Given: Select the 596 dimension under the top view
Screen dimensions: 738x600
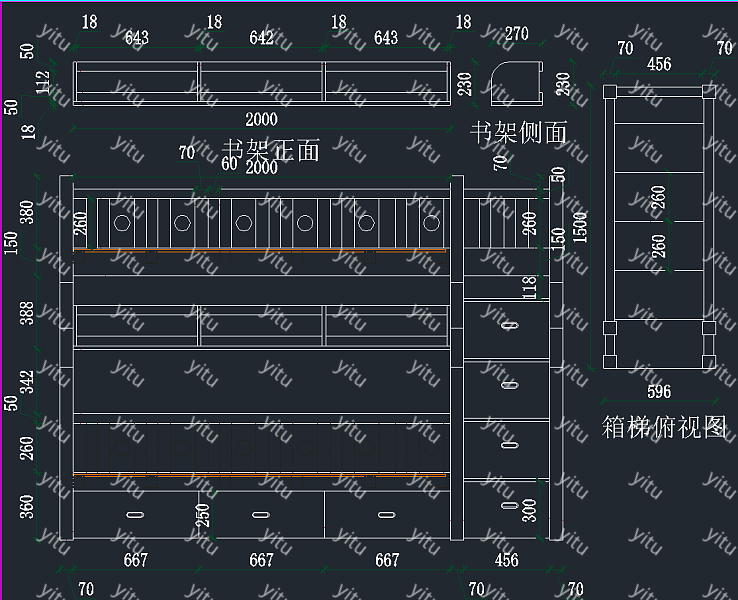Looking at the screenshot, I should (x=659, y=391).
